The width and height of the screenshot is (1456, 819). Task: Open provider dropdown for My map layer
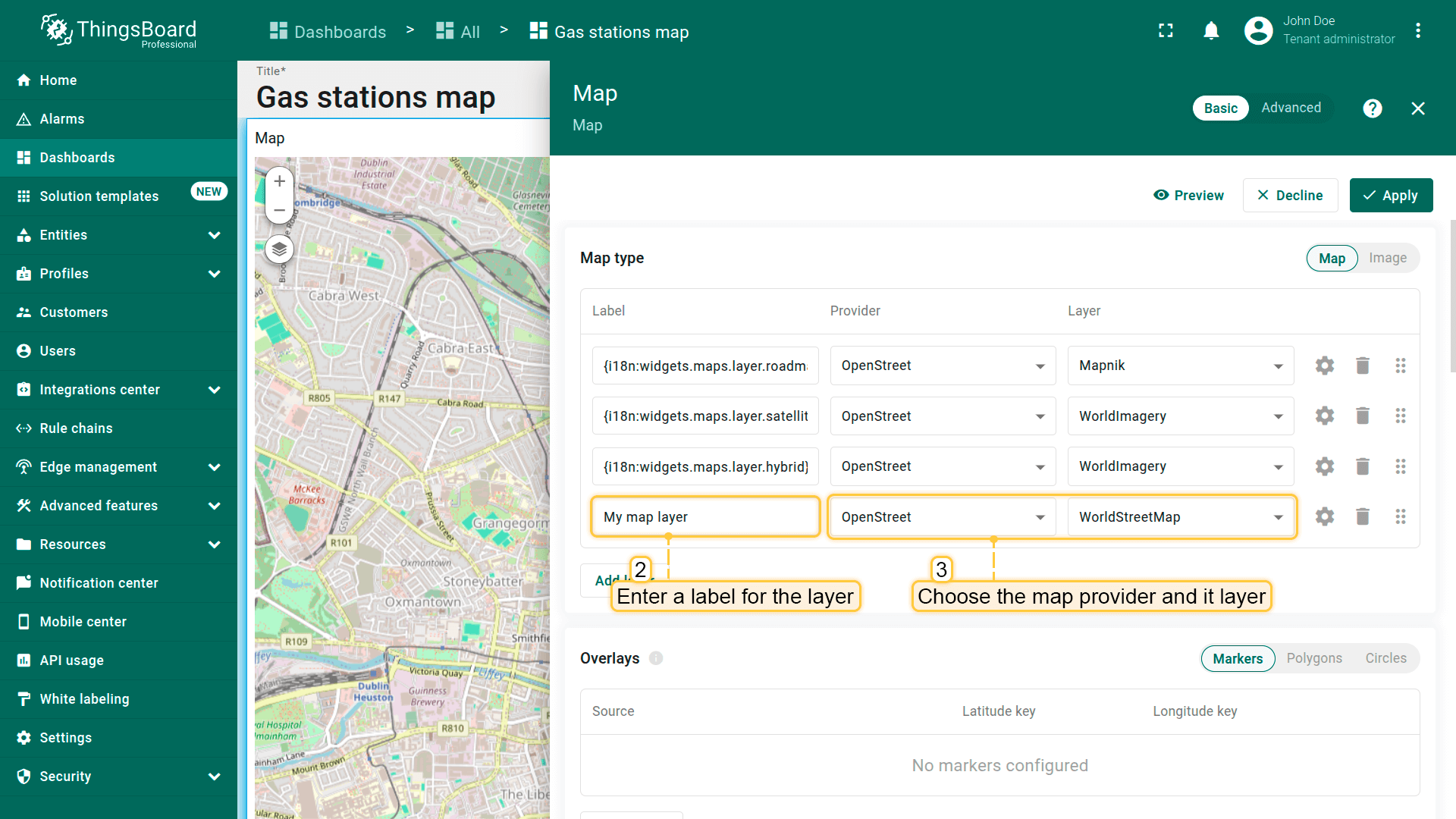click(942, 517)
